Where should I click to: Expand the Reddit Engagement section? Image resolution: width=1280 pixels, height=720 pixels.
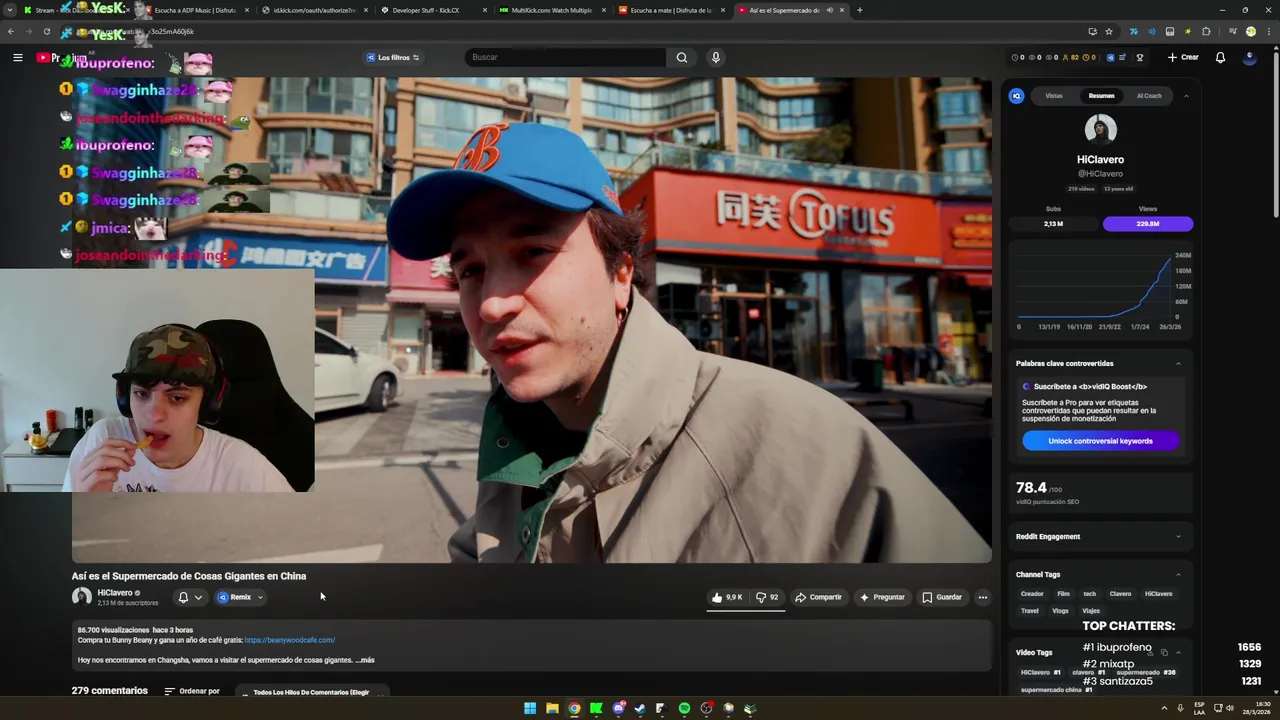tap(1178, 537)
